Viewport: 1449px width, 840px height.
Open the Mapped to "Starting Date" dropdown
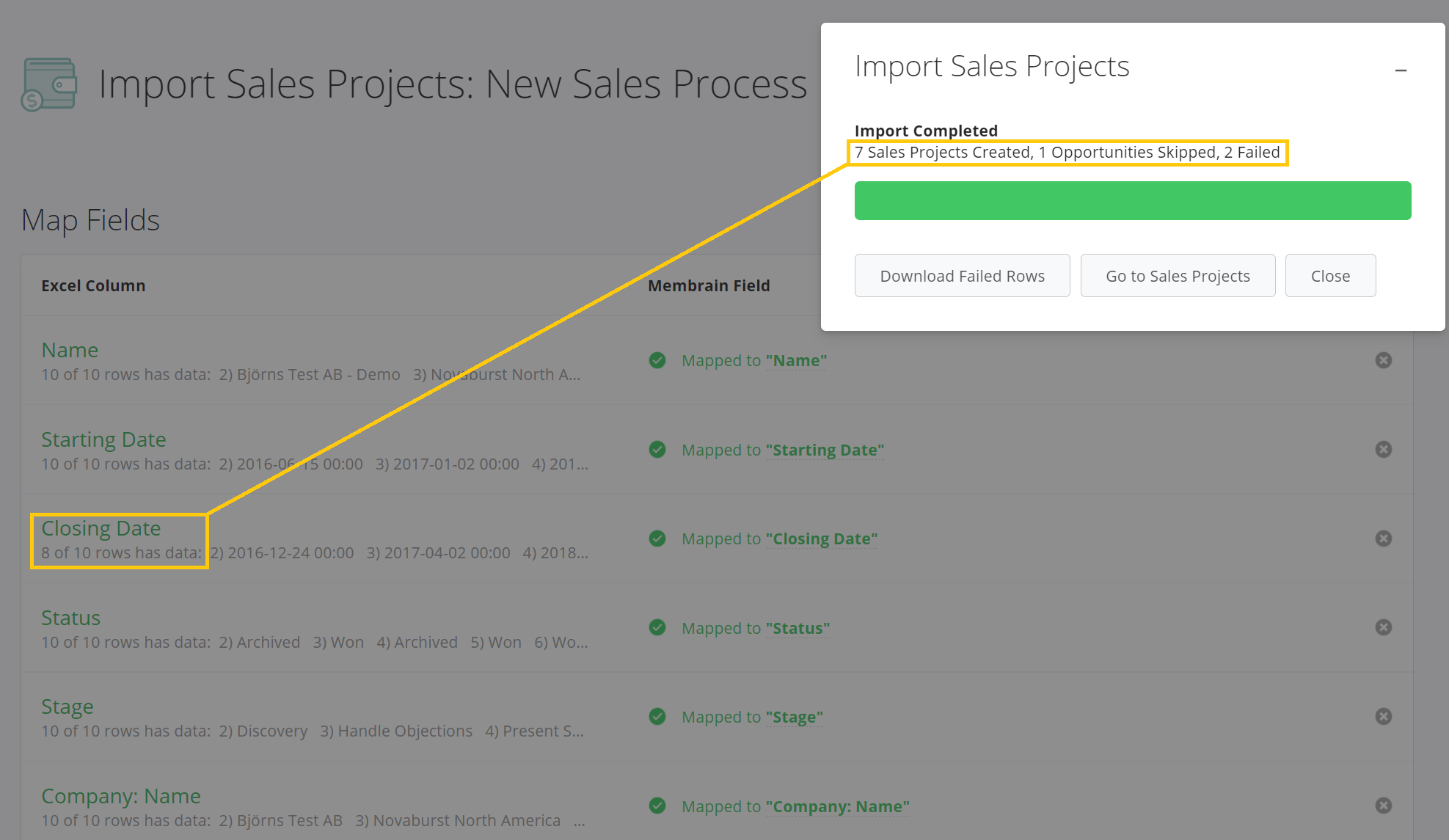click(x=824, y=450)
